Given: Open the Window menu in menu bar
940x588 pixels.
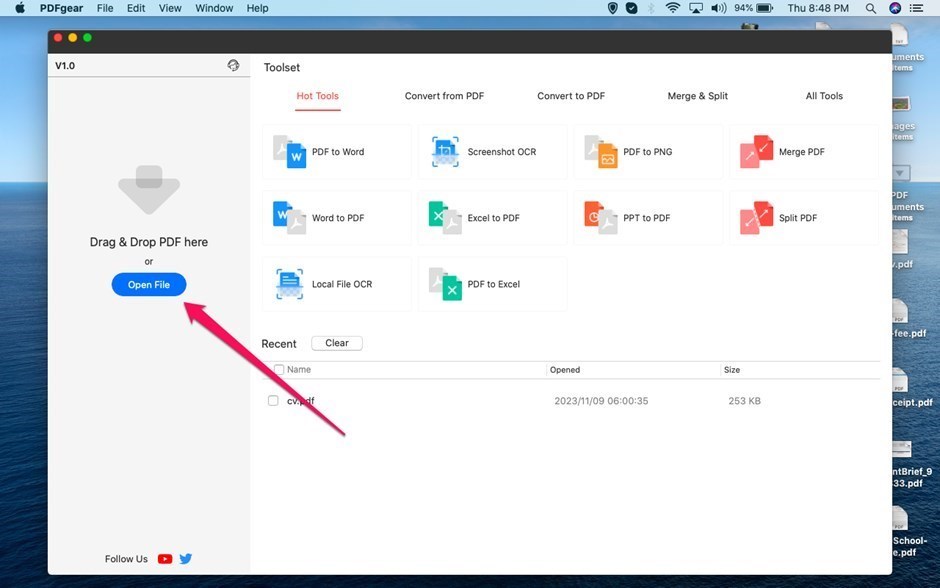Looking at the screenshot, I should [214, 8].
